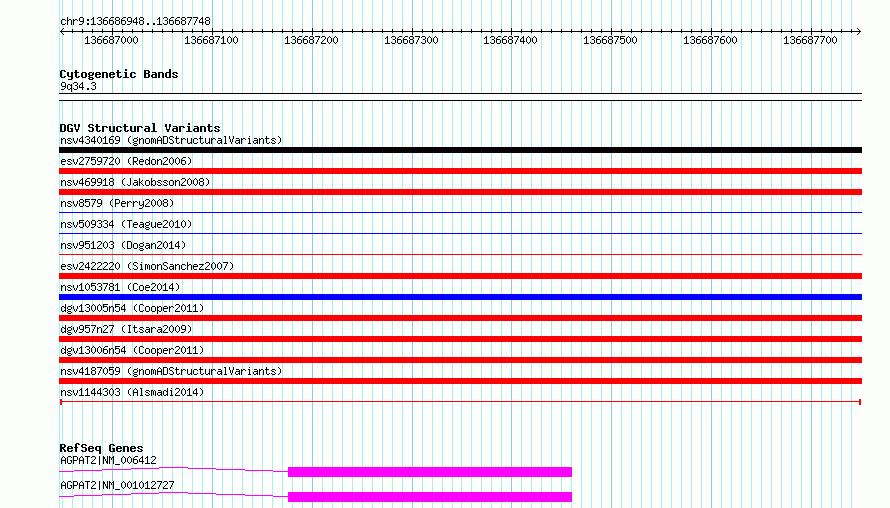
Task: Select the nsv1053781 (Coe2014) label
Action: point(120,287)
